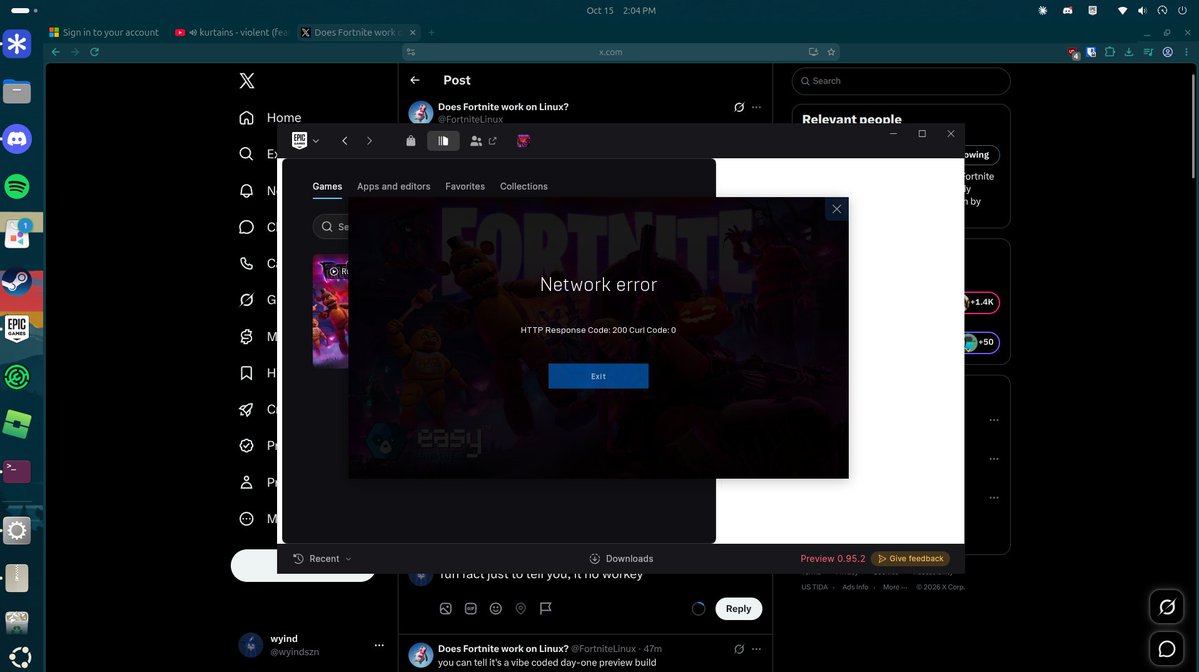Viewport: 1199px width, 672px height.
Task: Switch to the kurtains - violent YouTube tab
Action: tap(233, 32)
